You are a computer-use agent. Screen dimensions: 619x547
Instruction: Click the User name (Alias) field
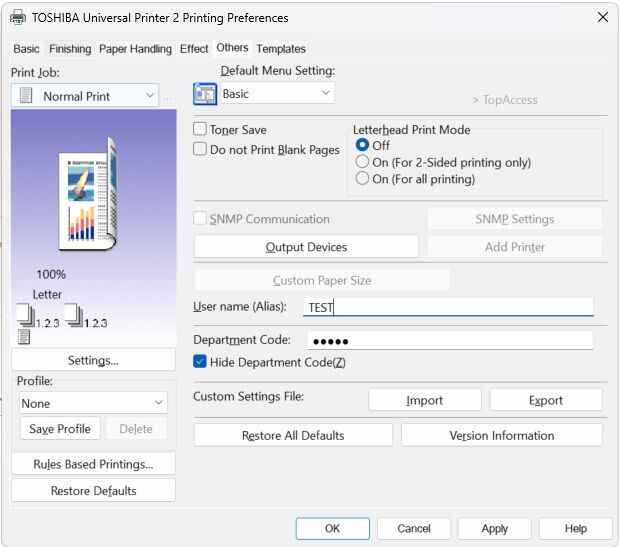tap(448, 307)
